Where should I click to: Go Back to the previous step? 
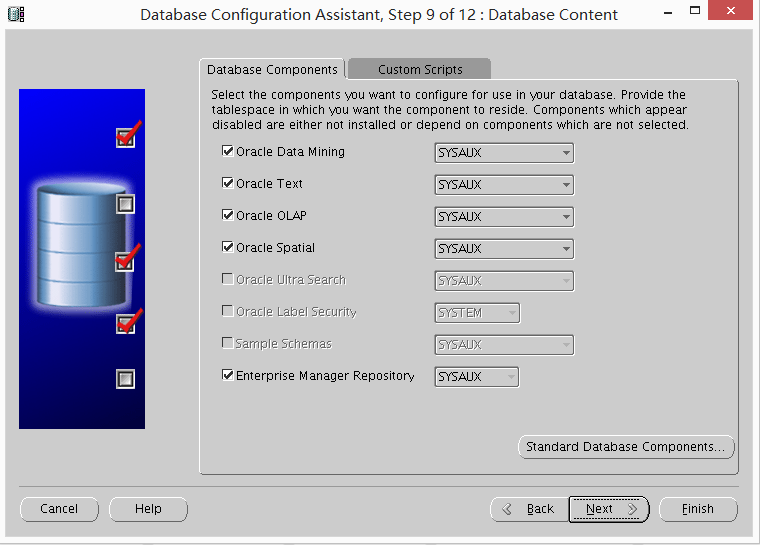529,509
